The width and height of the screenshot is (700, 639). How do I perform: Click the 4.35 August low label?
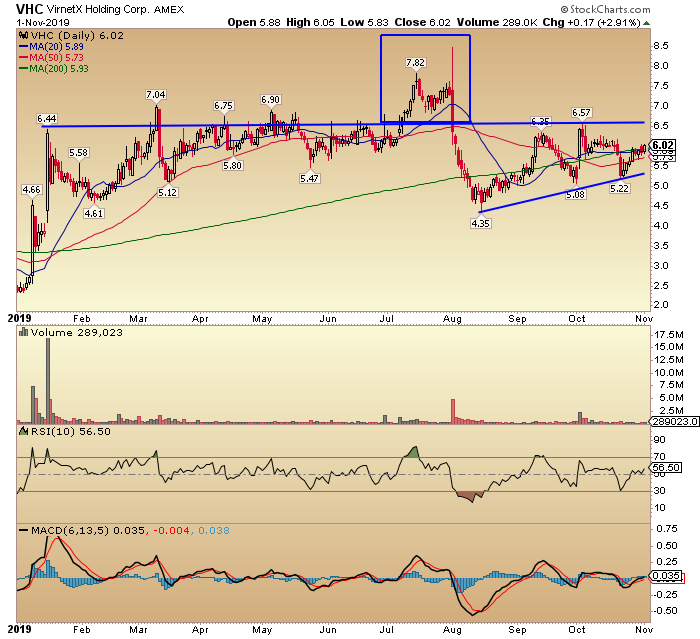[480, 223]
